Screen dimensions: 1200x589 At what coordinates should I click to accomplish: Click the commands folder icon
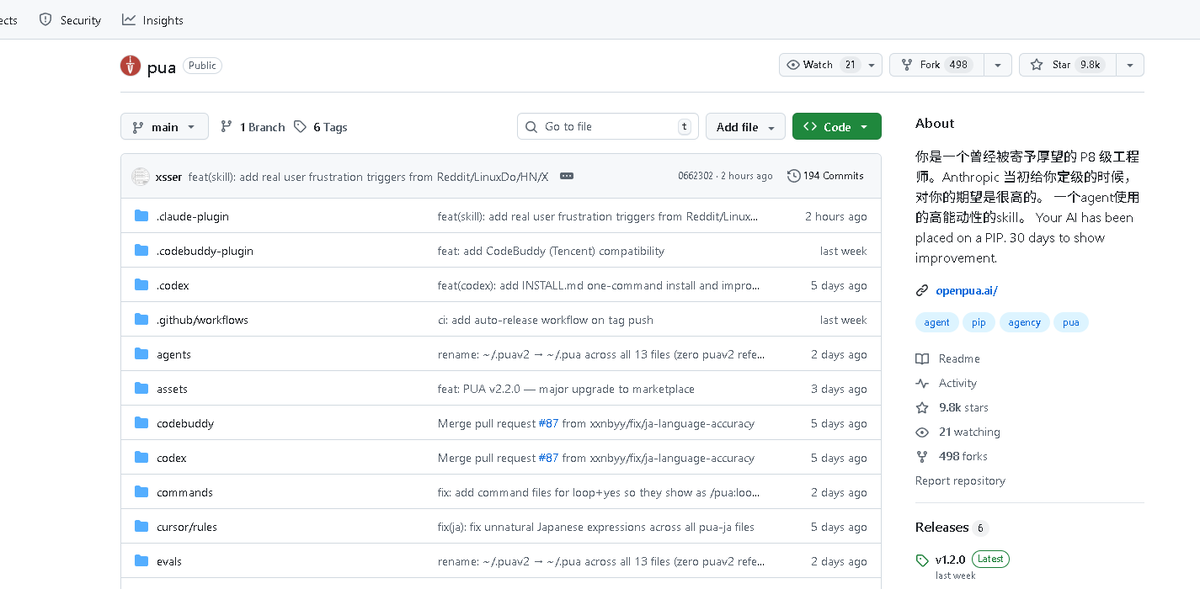tap(141, 492)
